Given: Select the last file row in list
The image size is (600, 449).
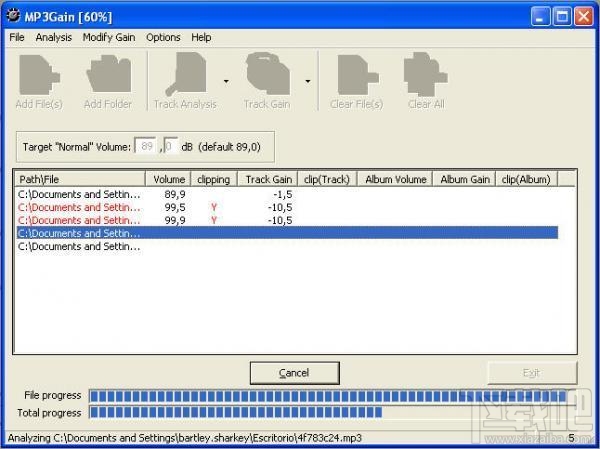Looking at the screenshot, I should click(287, 247).
